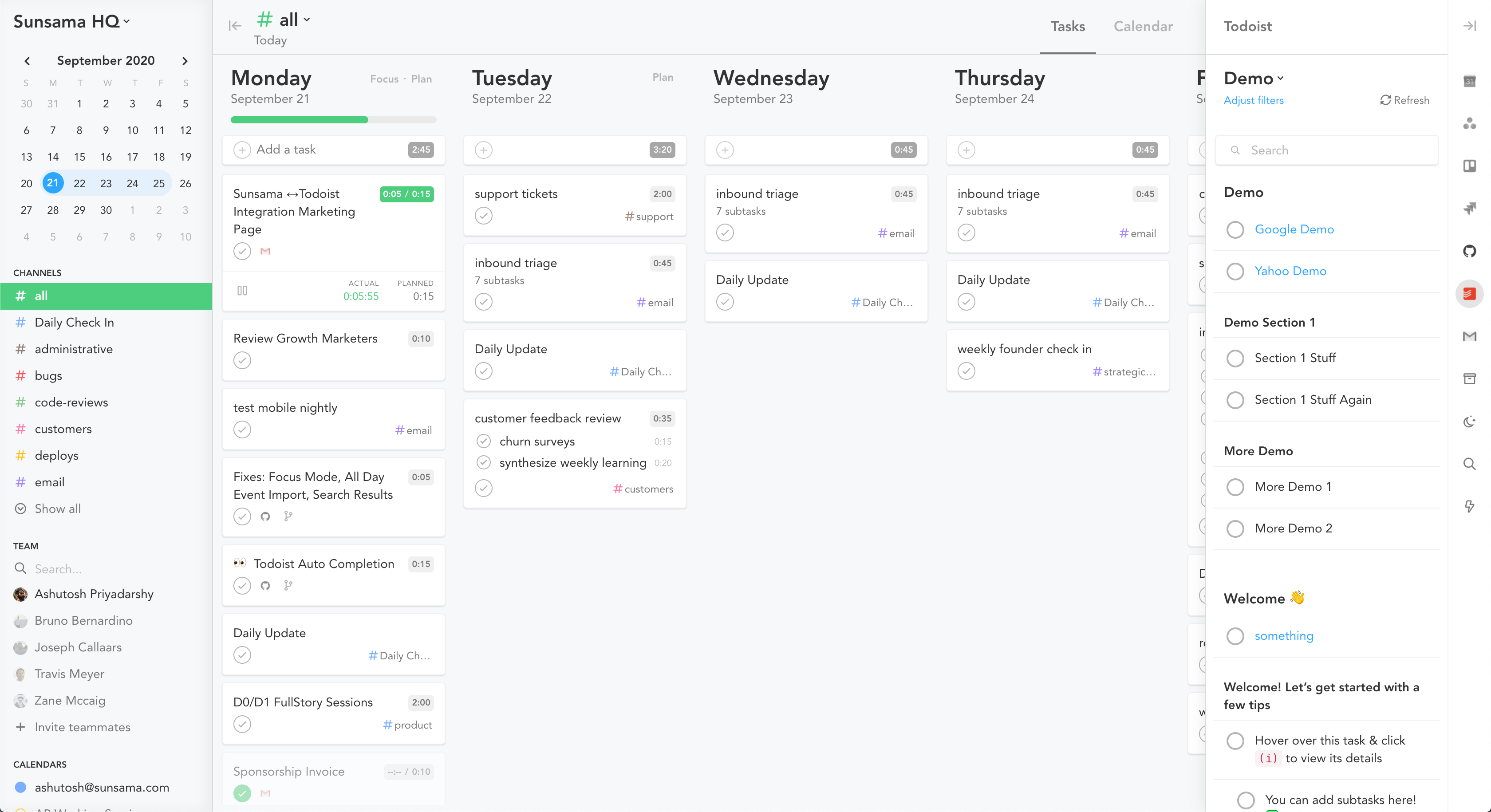
Task: Complete the support tickets task
Action: coord(483,216)
